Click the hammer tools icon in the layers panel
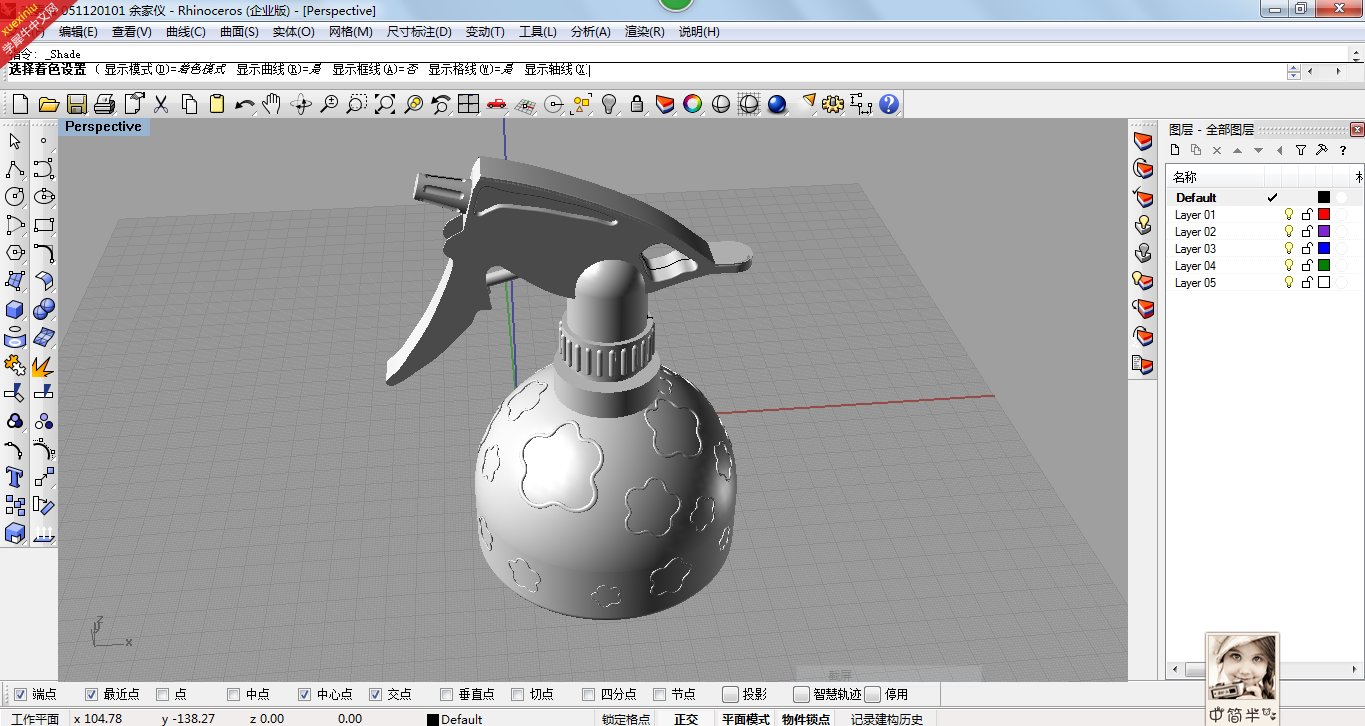The width and height of the screenshot is (1365, 726). tap(1321, 150)
